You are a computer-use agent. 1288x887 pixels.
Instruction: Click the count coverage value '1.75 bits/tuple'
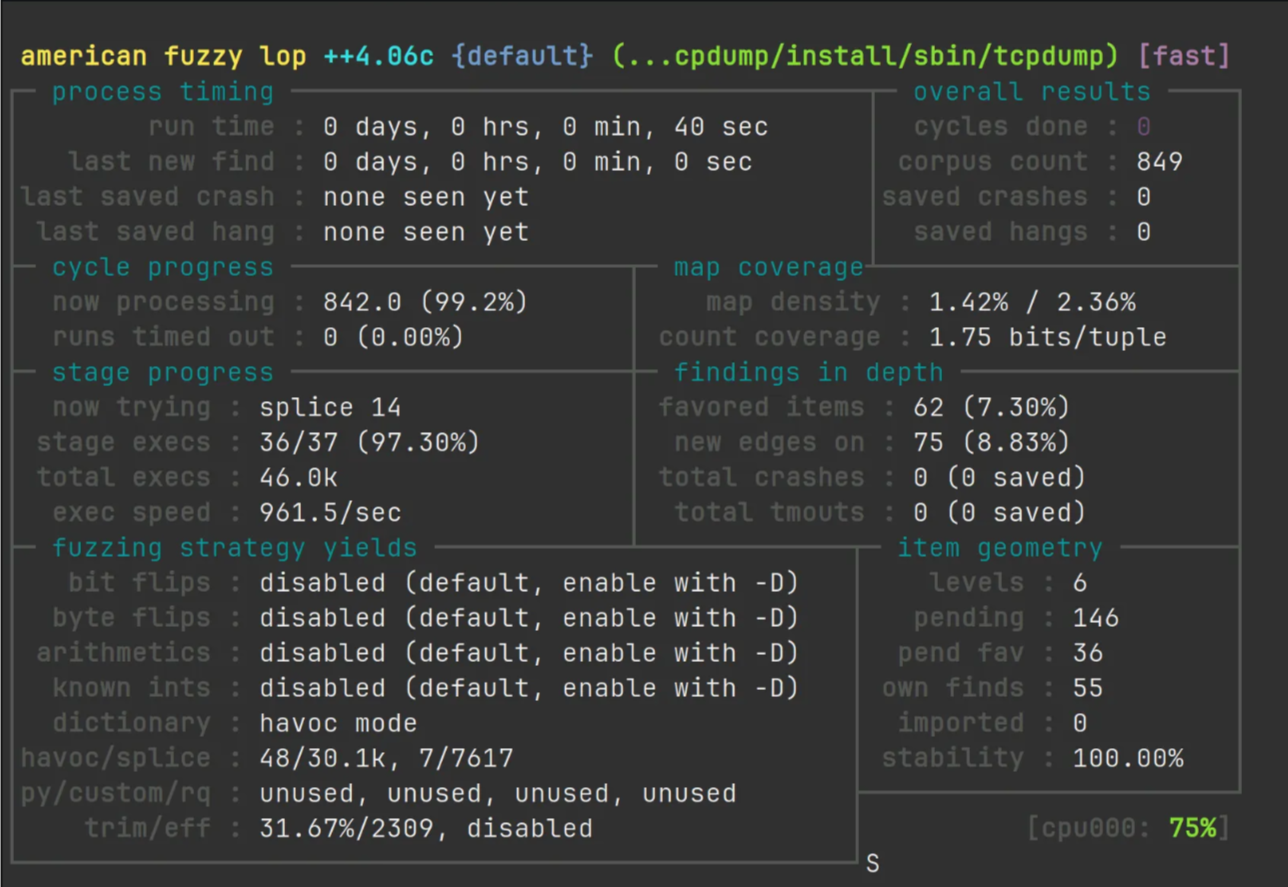coord(1048,337)
